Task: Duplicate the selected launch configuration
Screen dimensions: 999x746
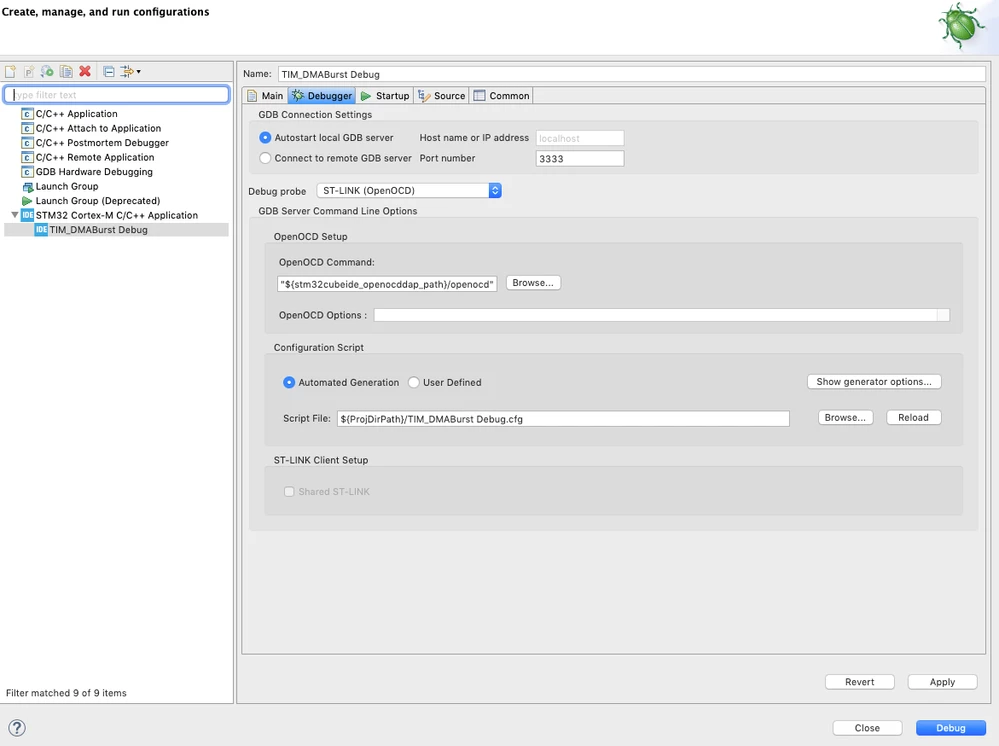Action: click(66, 71)
